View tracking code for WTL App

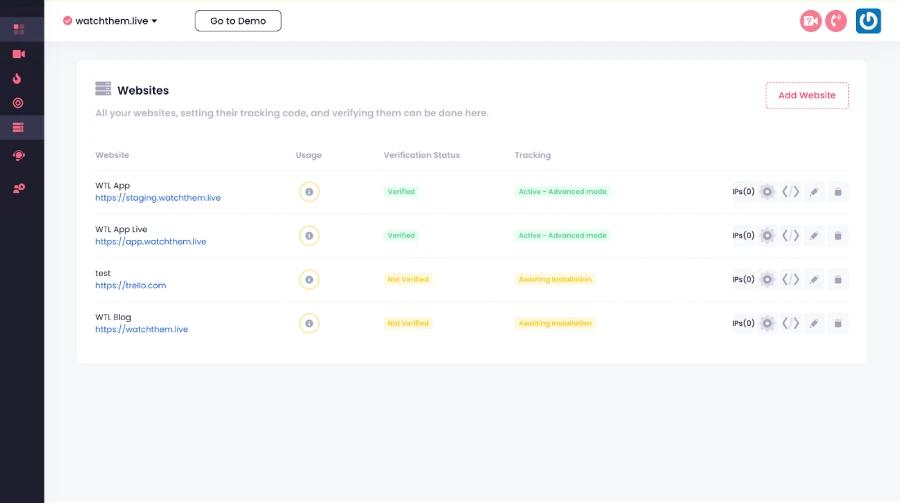[790, 191]
